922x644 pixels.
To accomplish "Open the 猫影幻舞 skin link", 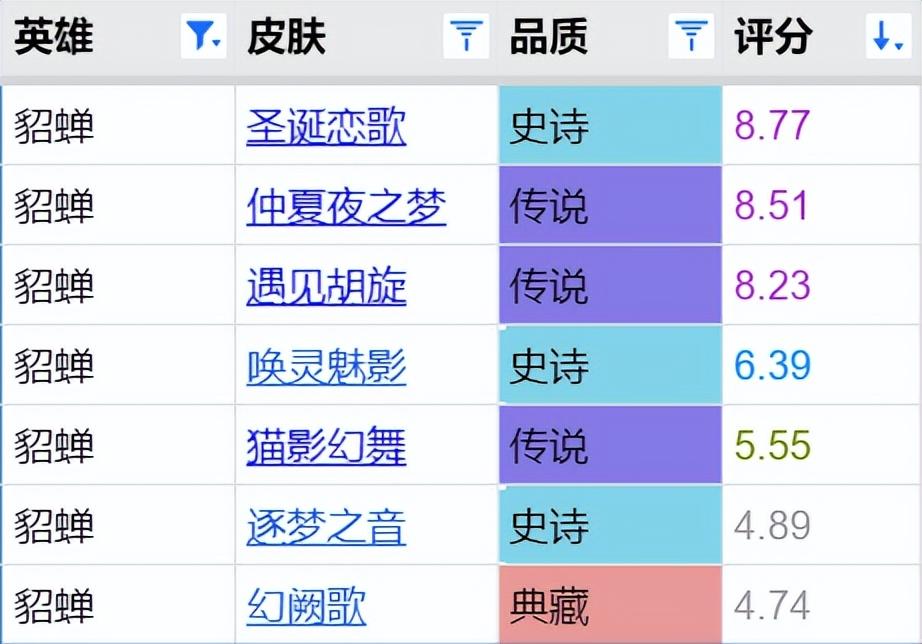I will click(x=326, y=446).
